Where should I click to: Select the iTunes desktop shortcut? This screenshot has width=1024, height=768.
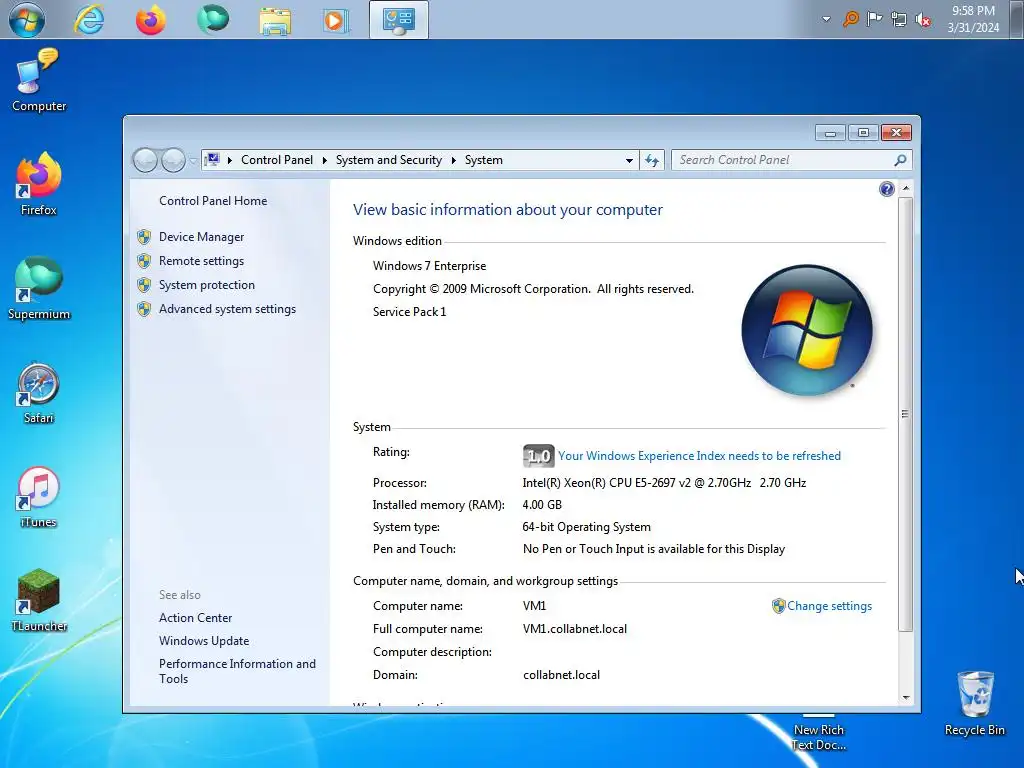click(x=39, y=497)
